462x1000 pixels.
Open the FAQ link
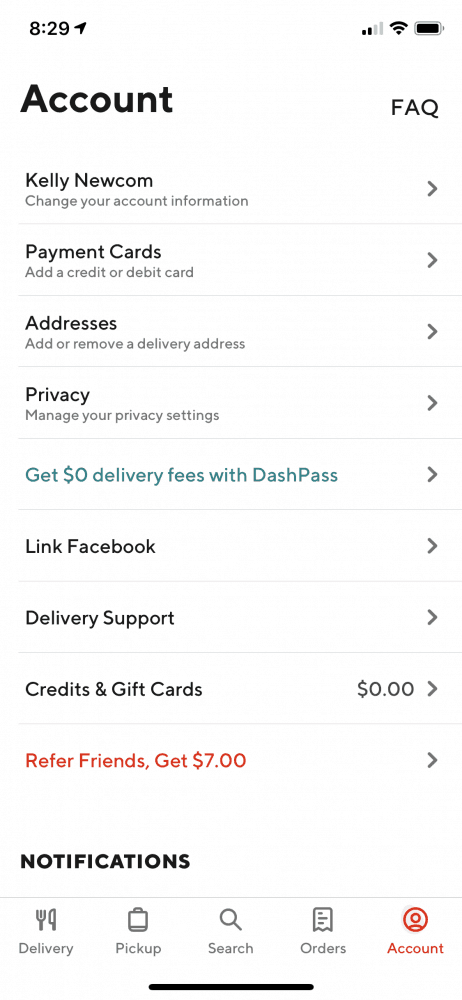(415, 108)
